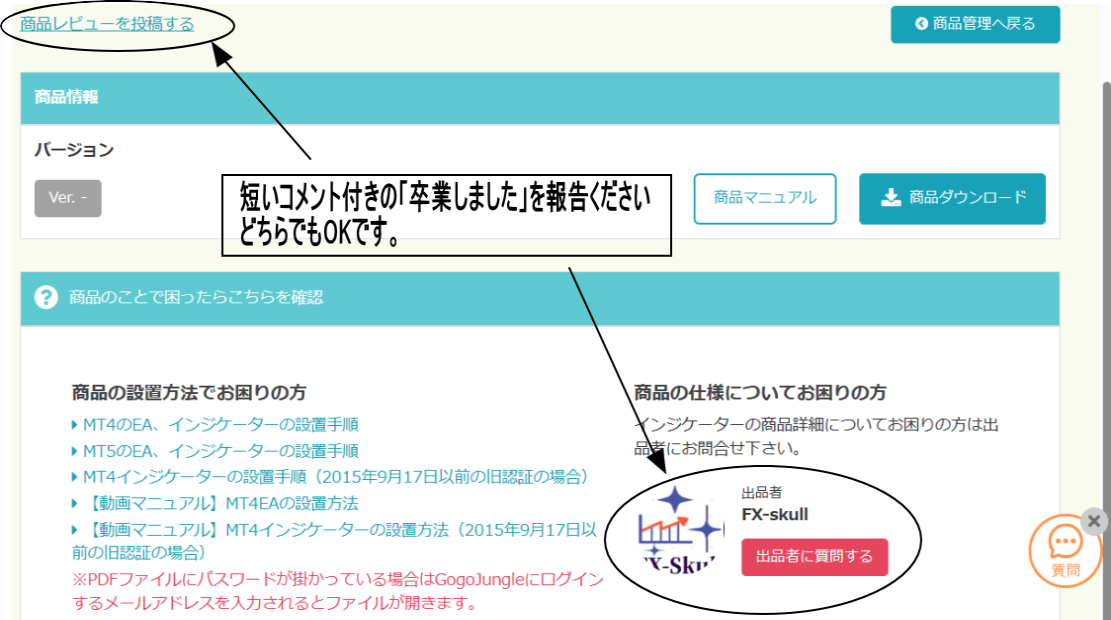Click the 商品のことで困ったらこちらを確認 header text
1111x620 pixels.
tap(196, 298)
